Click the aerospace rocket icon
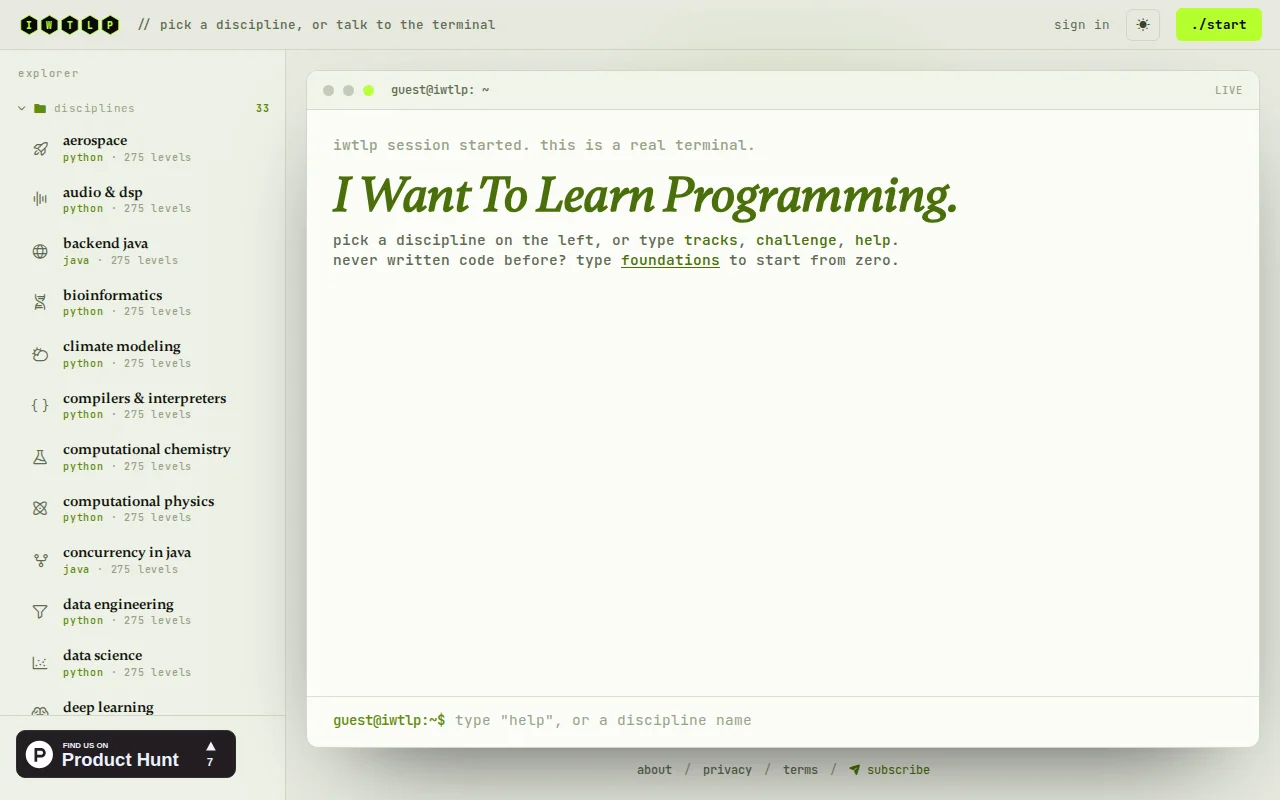The height and width of the screenshot is (800, 1280). [40, 148]
